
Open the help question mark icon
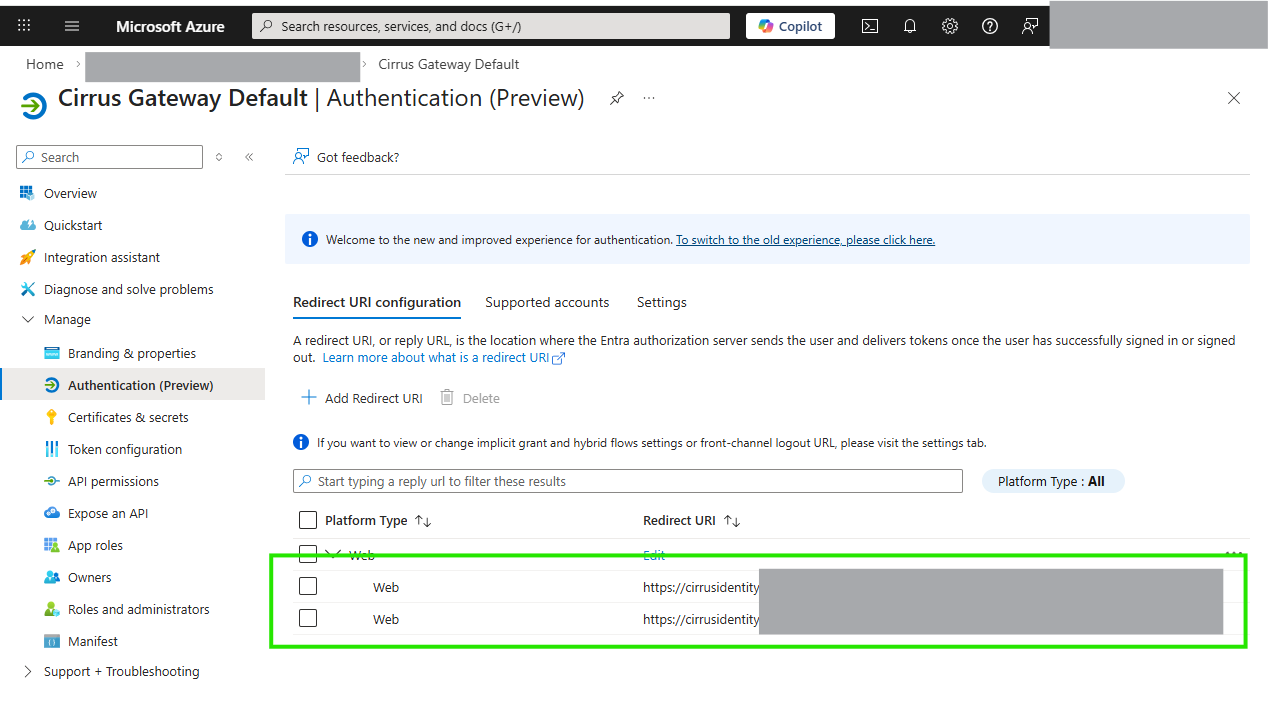coord(990,26)
